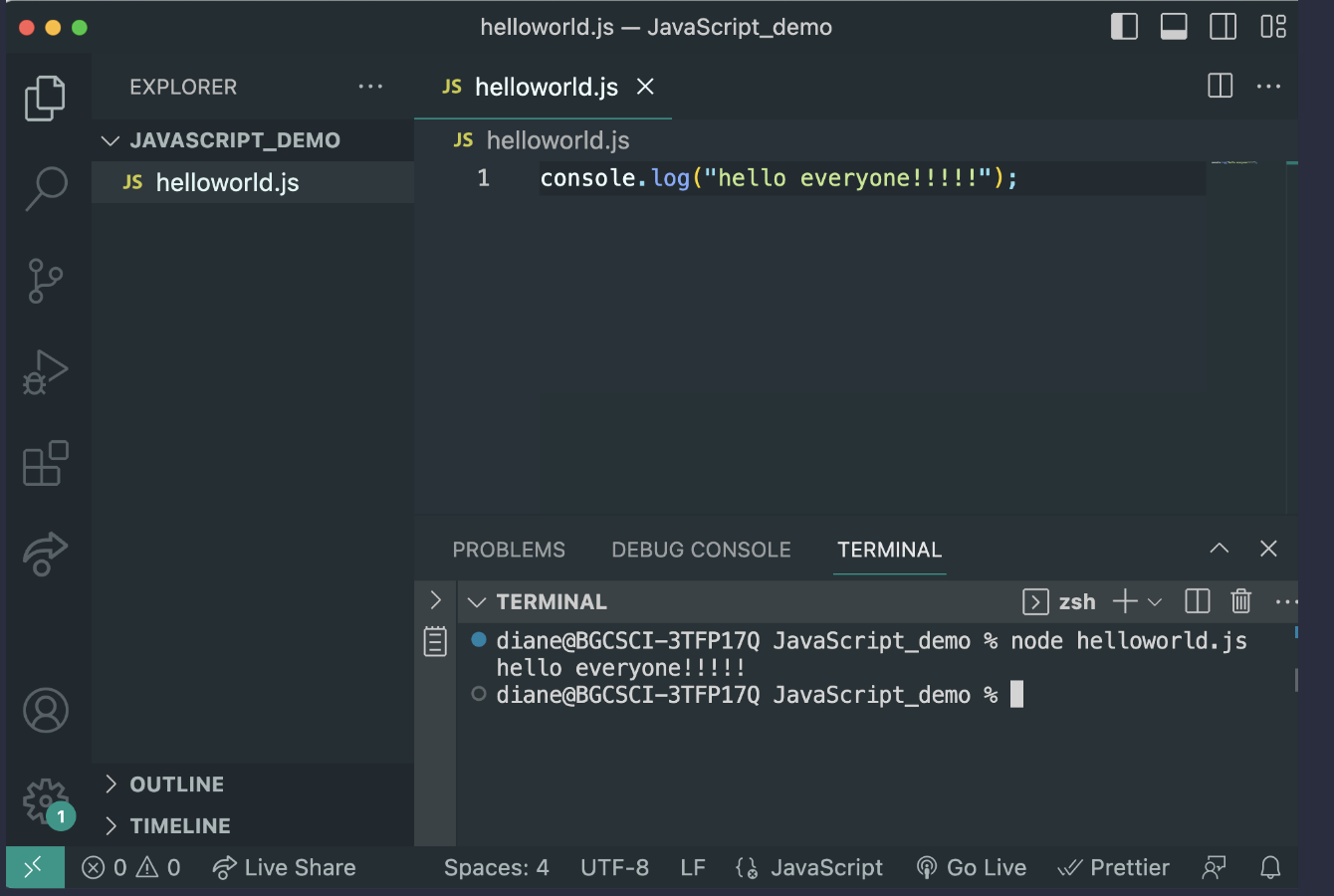This screenshot has height=896, width=1334.
Task: Open the Extensions view
Action: (x=45, y=463)
